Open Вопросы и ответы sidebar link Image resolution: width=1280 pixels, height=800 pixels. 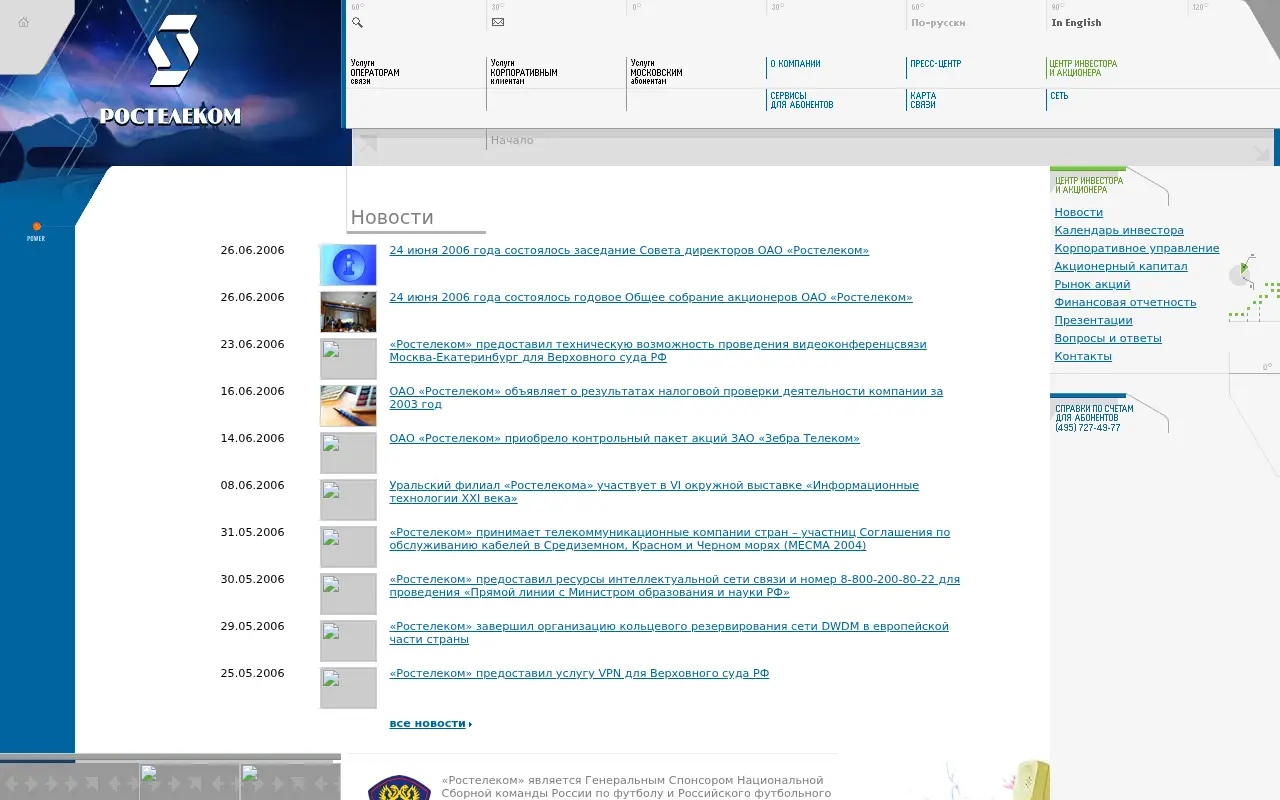pos(1108,338)
